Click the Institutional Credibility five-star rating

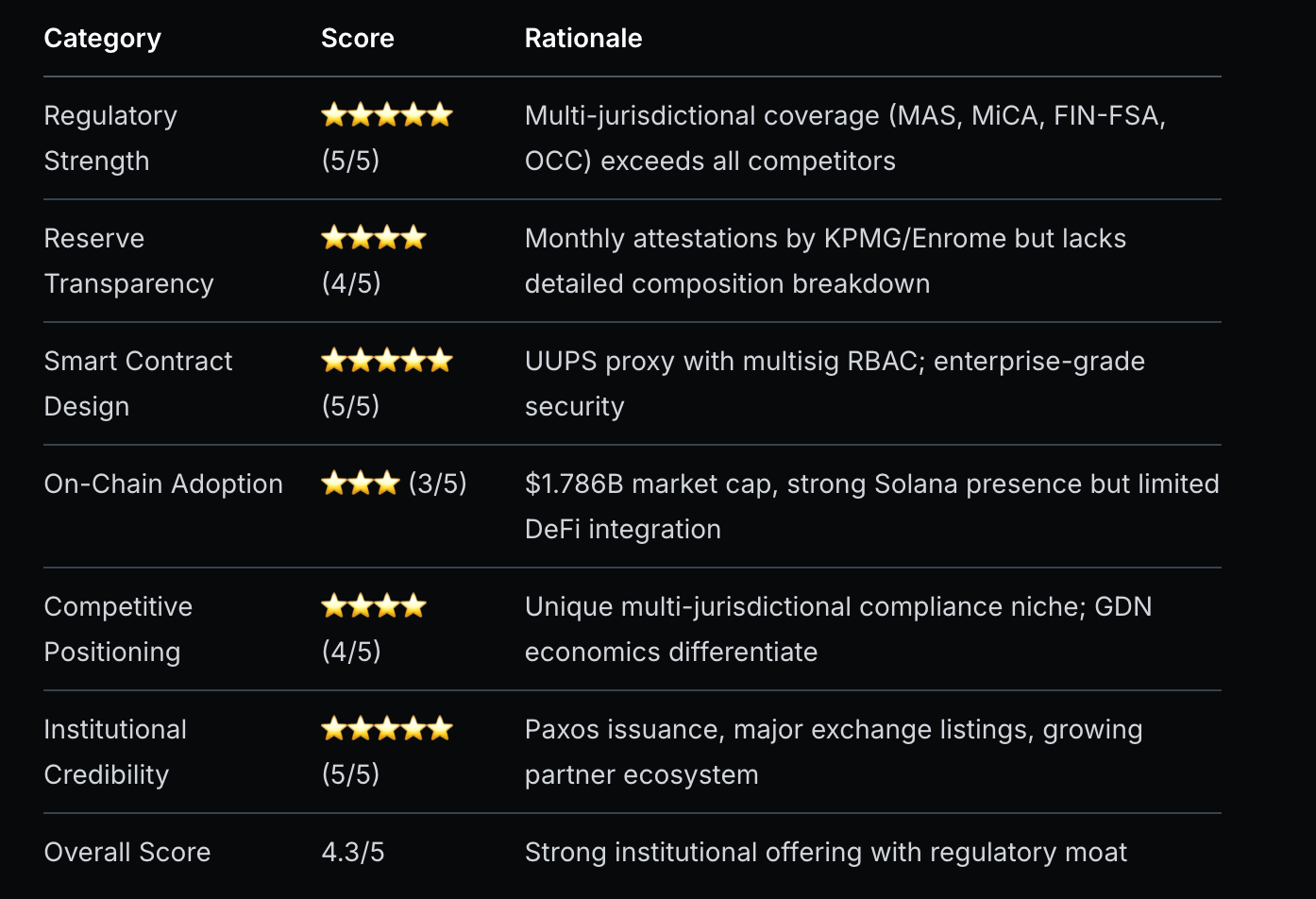[x=387, y=729]
